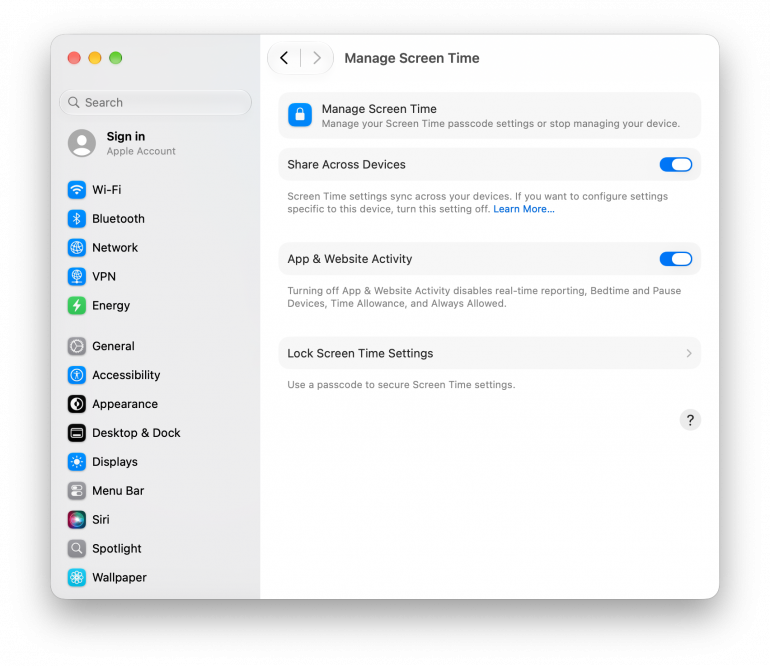The image size is (770, 666).
Task: Open Wi-Fi settings icon in sidebar
Action: click(x=77, y=190)
